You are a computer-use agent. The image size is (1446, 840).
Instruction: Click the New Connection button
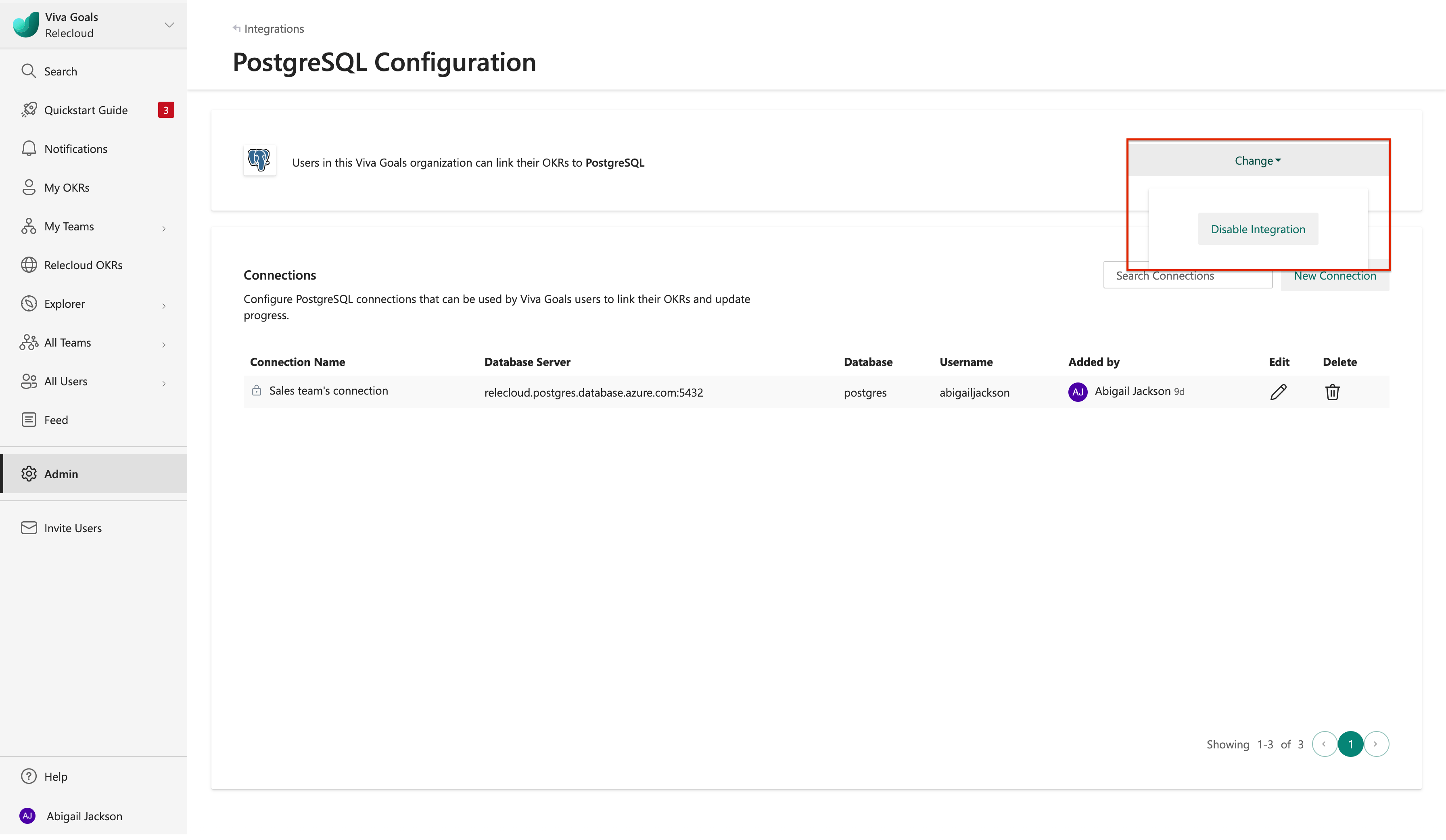click(1335, 276)
